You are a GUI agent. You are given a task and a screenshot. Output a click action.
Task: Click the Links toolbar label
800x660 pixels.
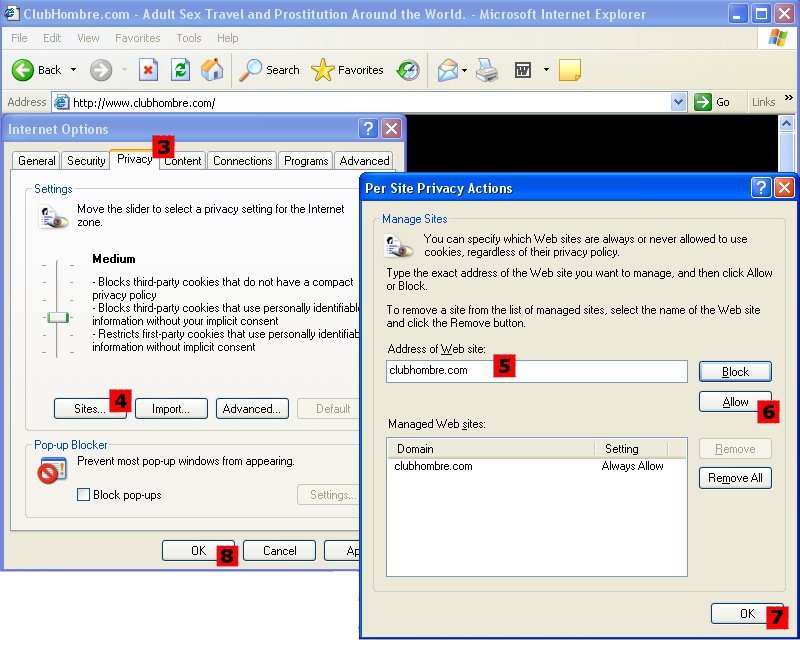[x=763, y=102]
